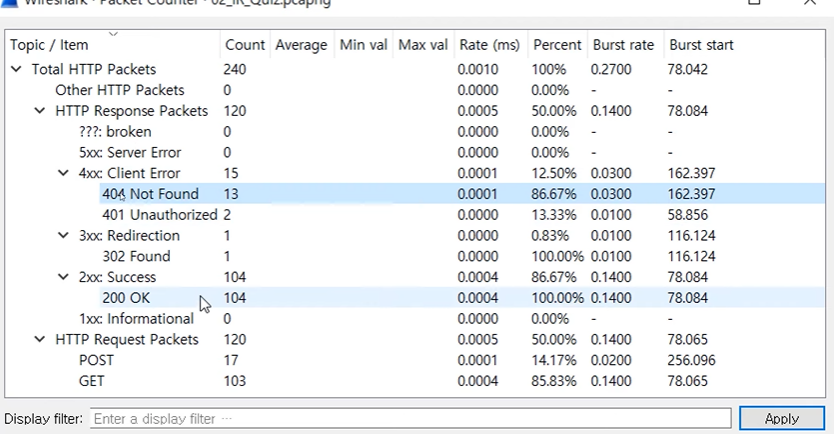Click the Apply filter button
The height and width of the screenshot is (434, 834).
782,419
